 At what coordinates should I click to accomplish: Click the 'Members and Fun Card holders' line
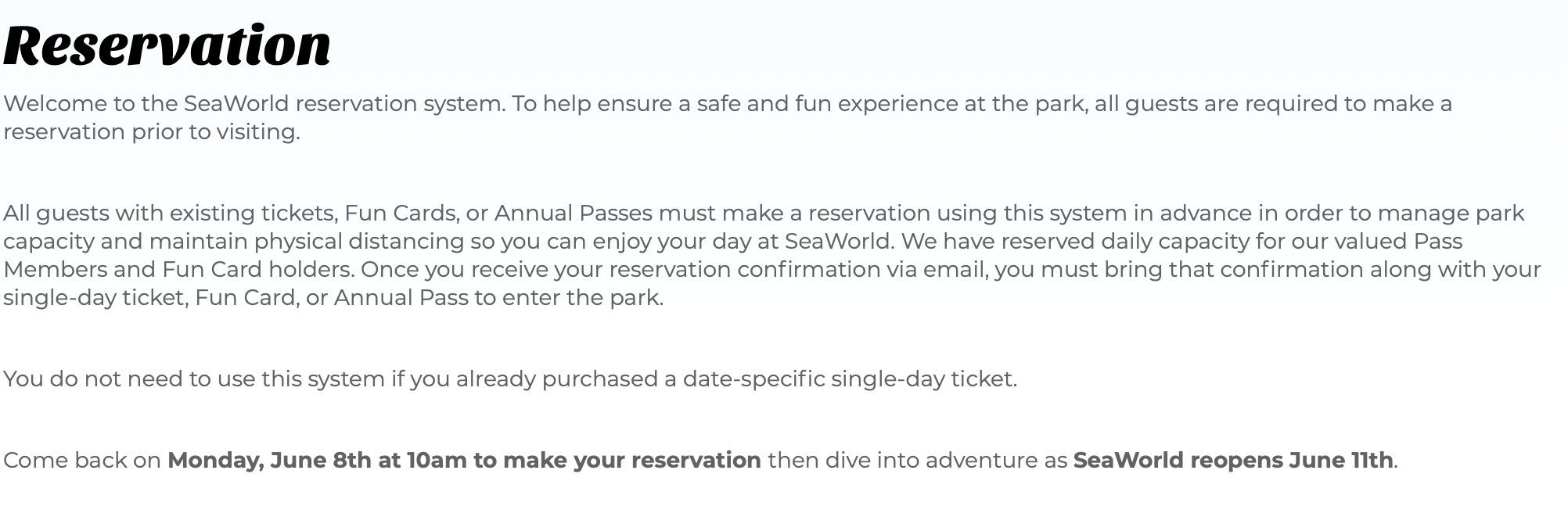(x=772, y=270)
